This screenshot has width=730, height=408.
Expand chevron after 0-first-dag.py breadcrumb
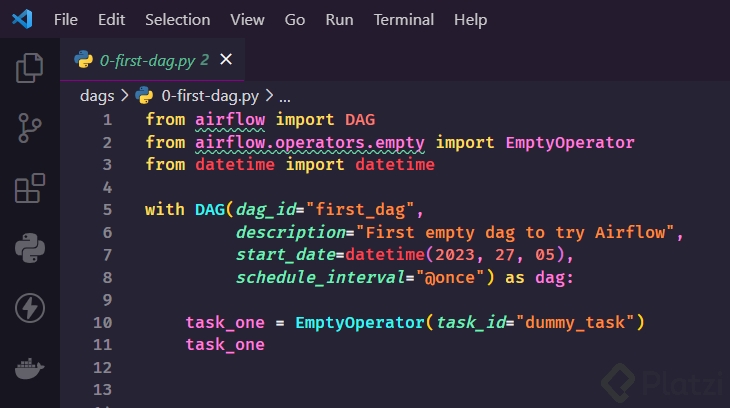pyautogui.click(x=269, y=95)
